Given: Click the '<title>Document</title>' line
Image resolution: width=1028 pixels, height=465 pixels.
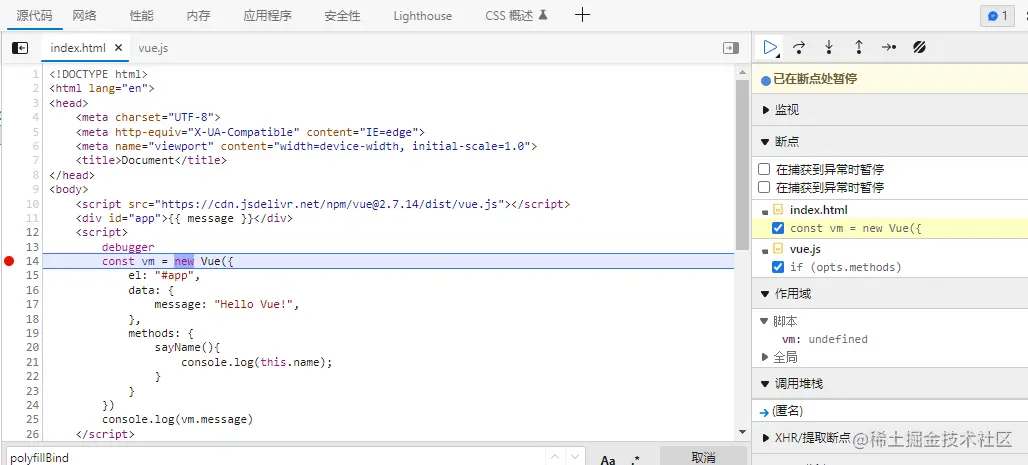Looking at the screenshot, I should pos(151,160).
